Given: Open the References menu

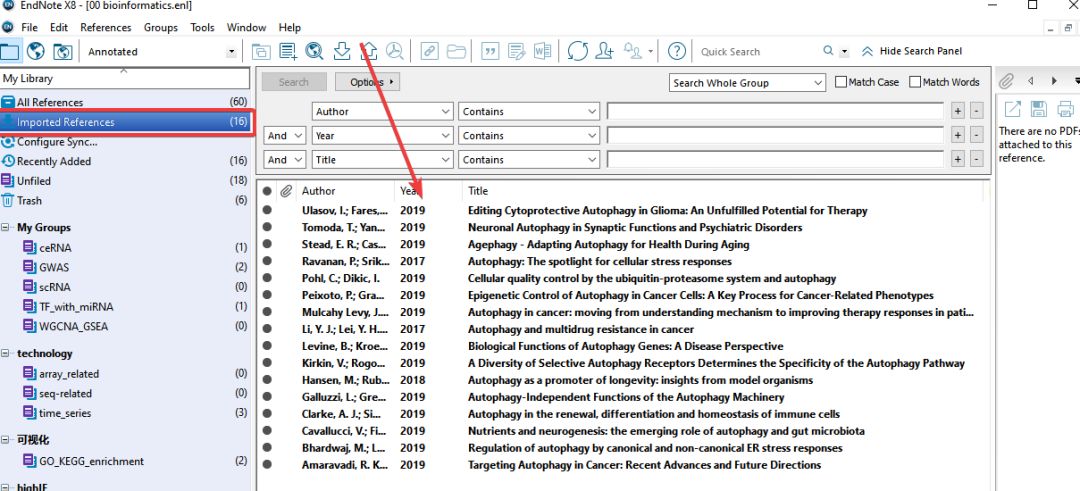Looking at the screenshot, I should coord(105,28).
